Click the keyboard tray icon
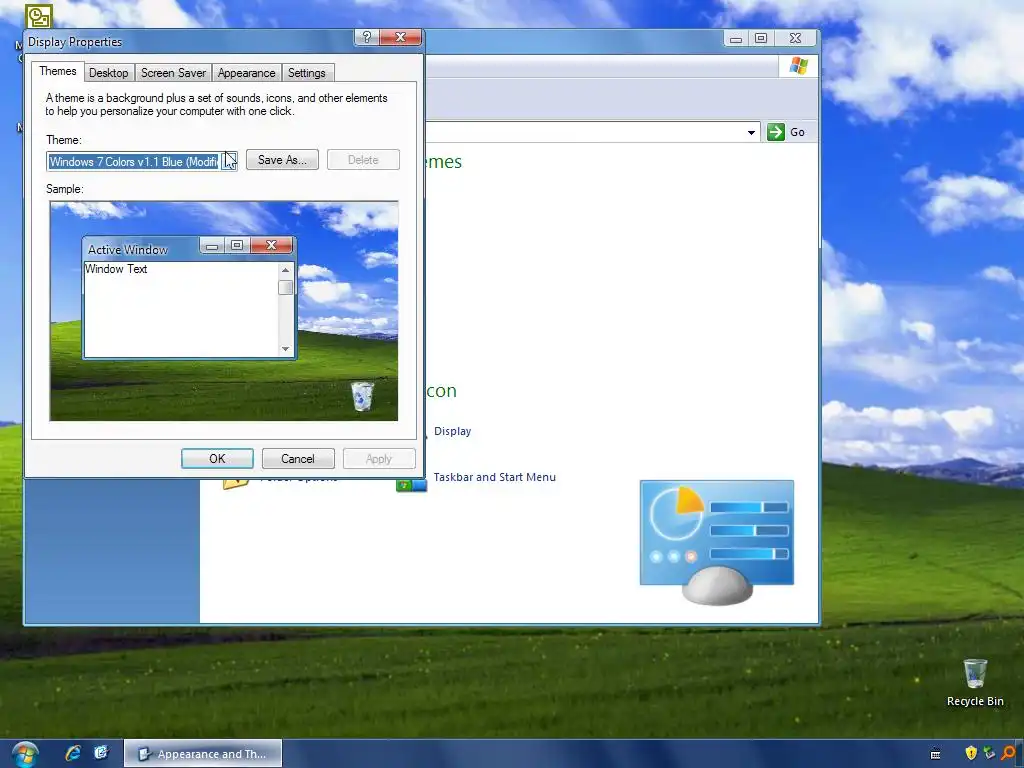 click(x=935, y=754)
